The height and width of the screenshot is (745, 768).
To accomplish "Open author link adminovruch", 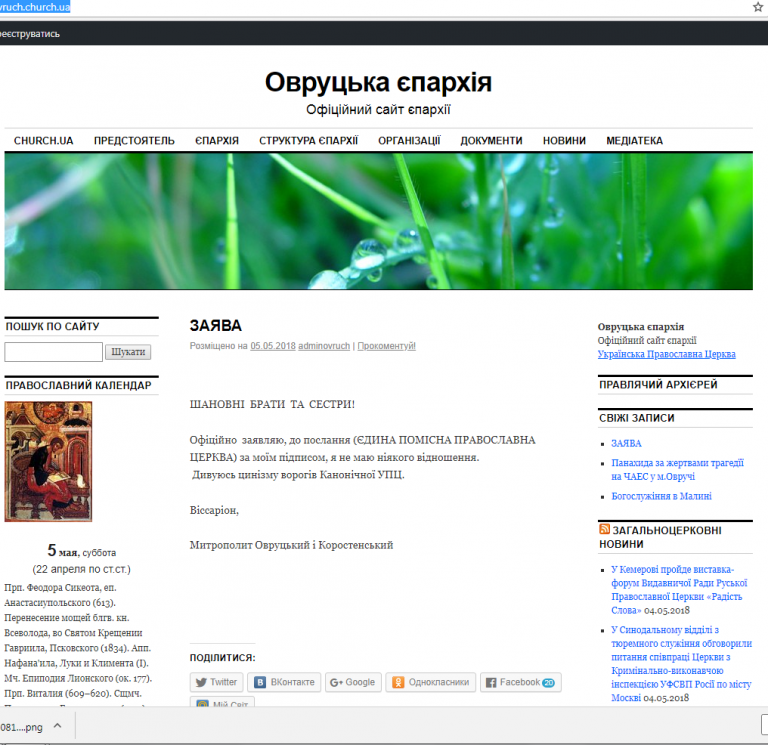I will [x=324, y=346].
